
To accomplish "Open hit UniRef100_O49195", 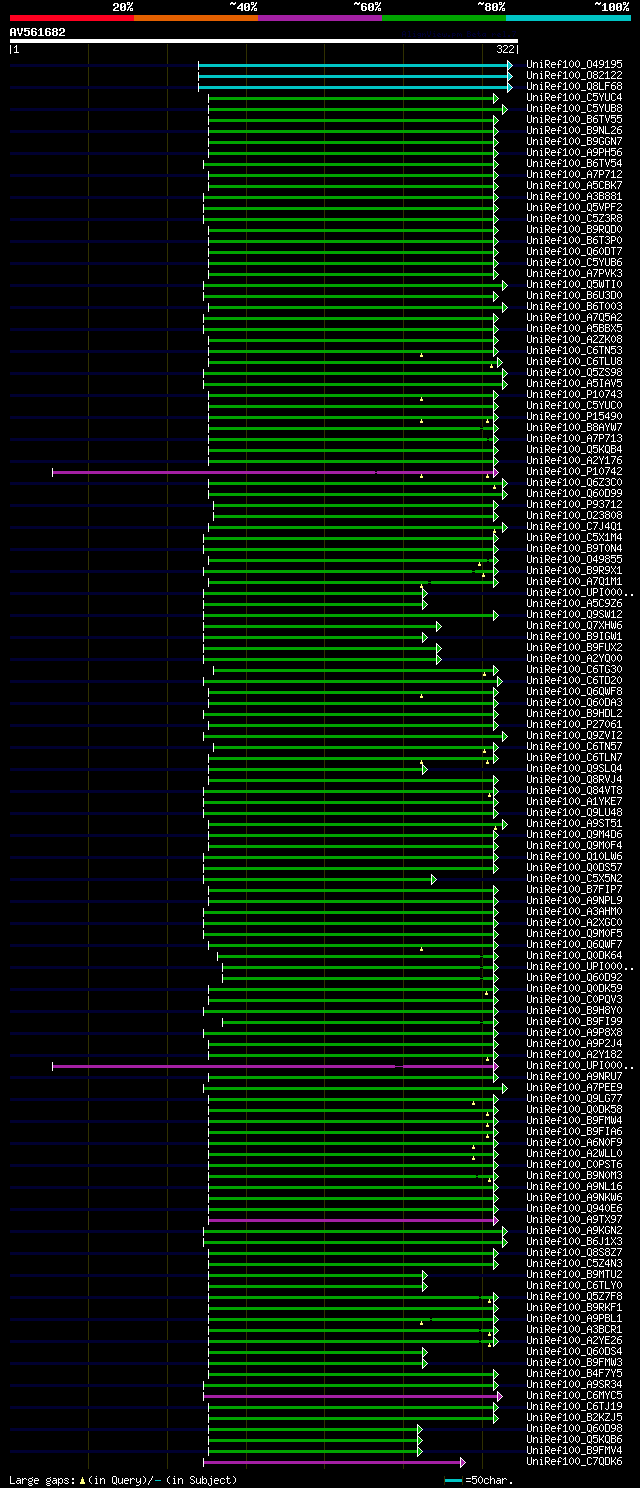I will 575,64.
